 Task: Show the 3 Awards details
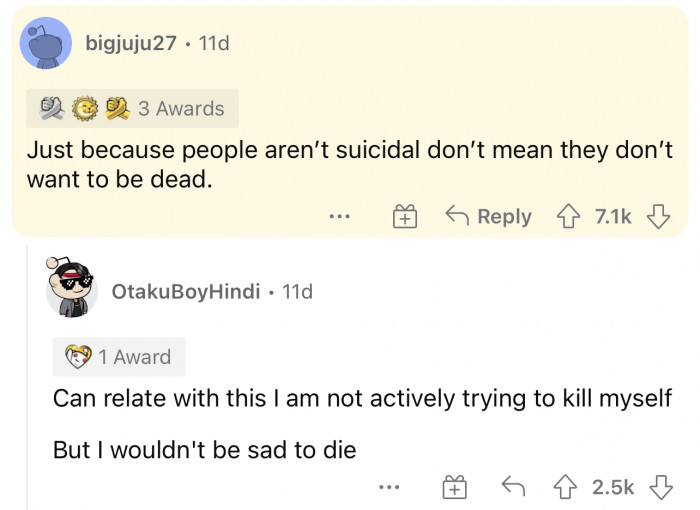click(132, 109)
